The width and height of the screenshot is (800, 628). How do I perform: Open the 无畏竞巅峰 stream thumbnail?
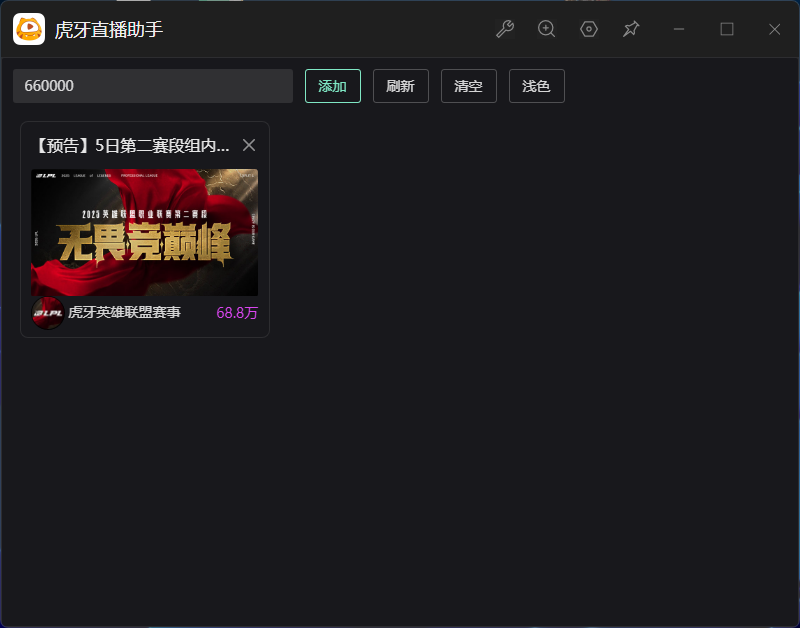point(144,232)
